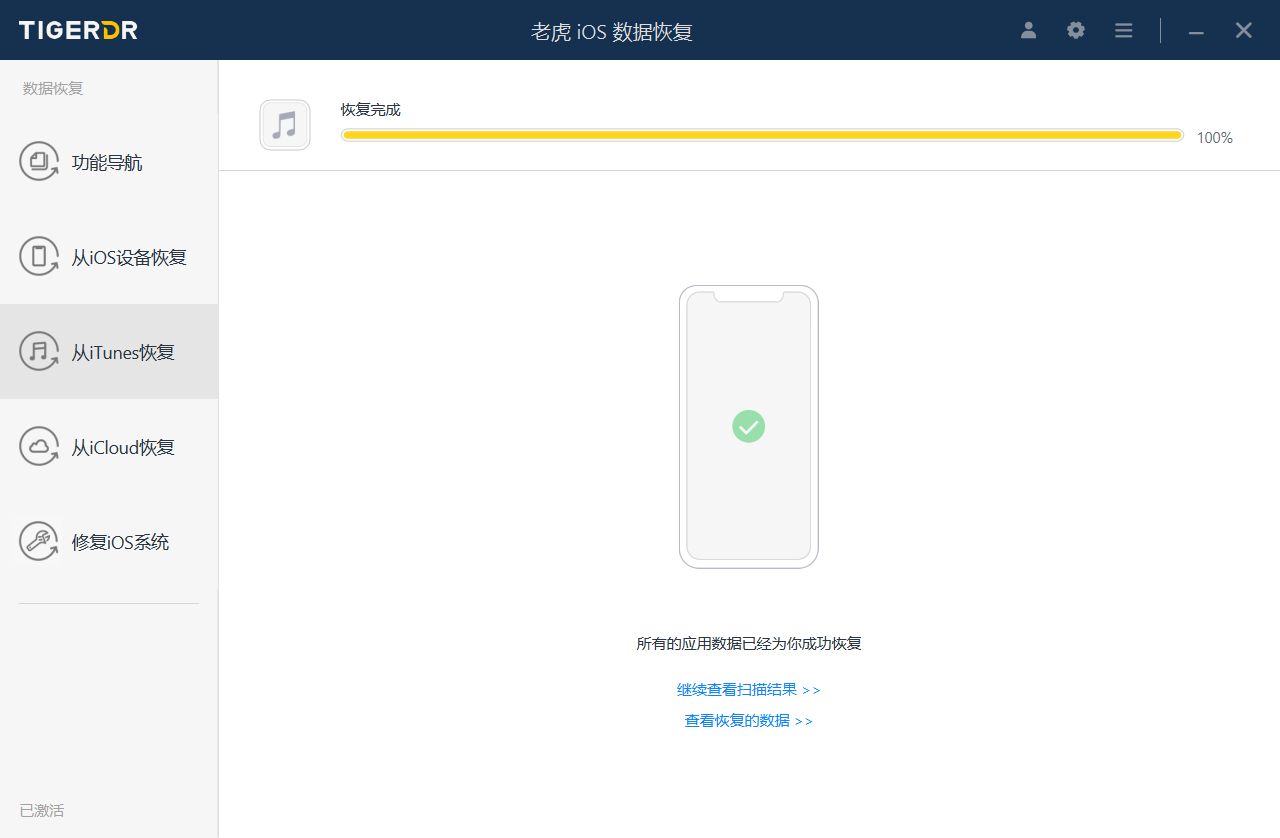Click the 已激活 activation status text

(x=42, y=810)
